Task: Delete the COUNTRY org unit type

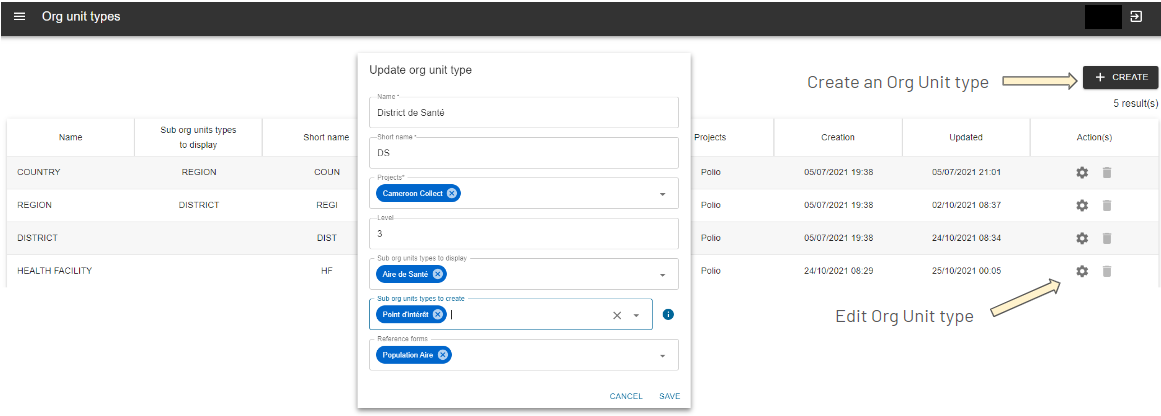Action: tap(1107, 172)
